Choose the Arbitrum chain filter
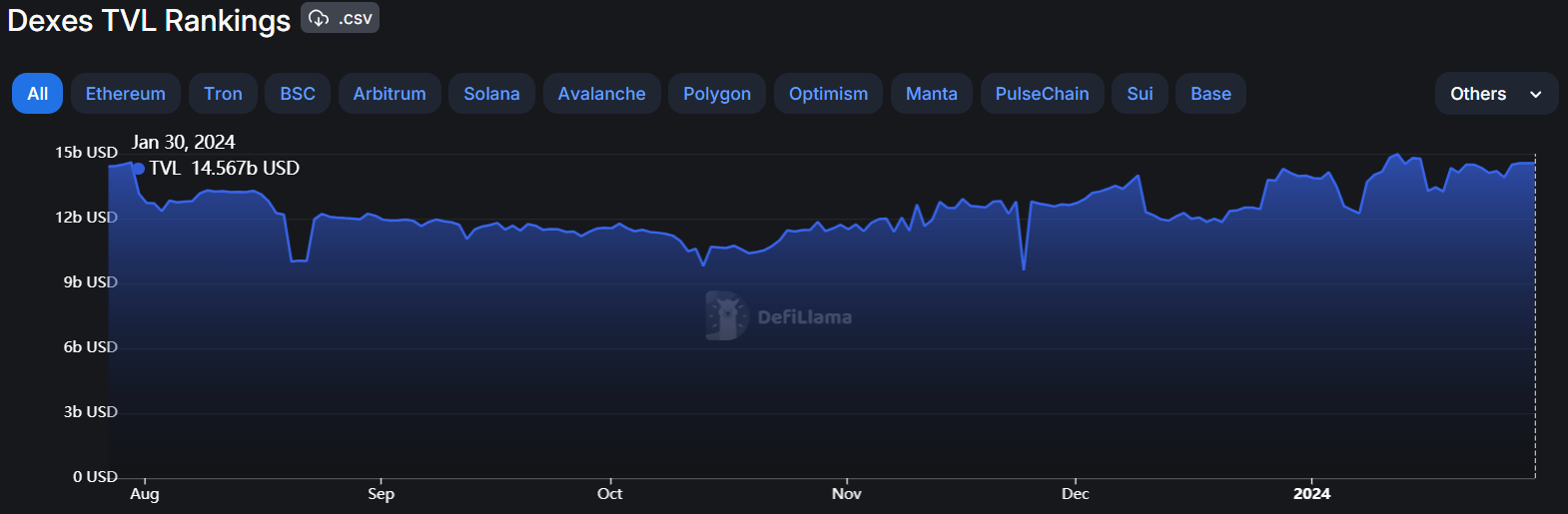Screen dimensions: 1568x514 390,94
